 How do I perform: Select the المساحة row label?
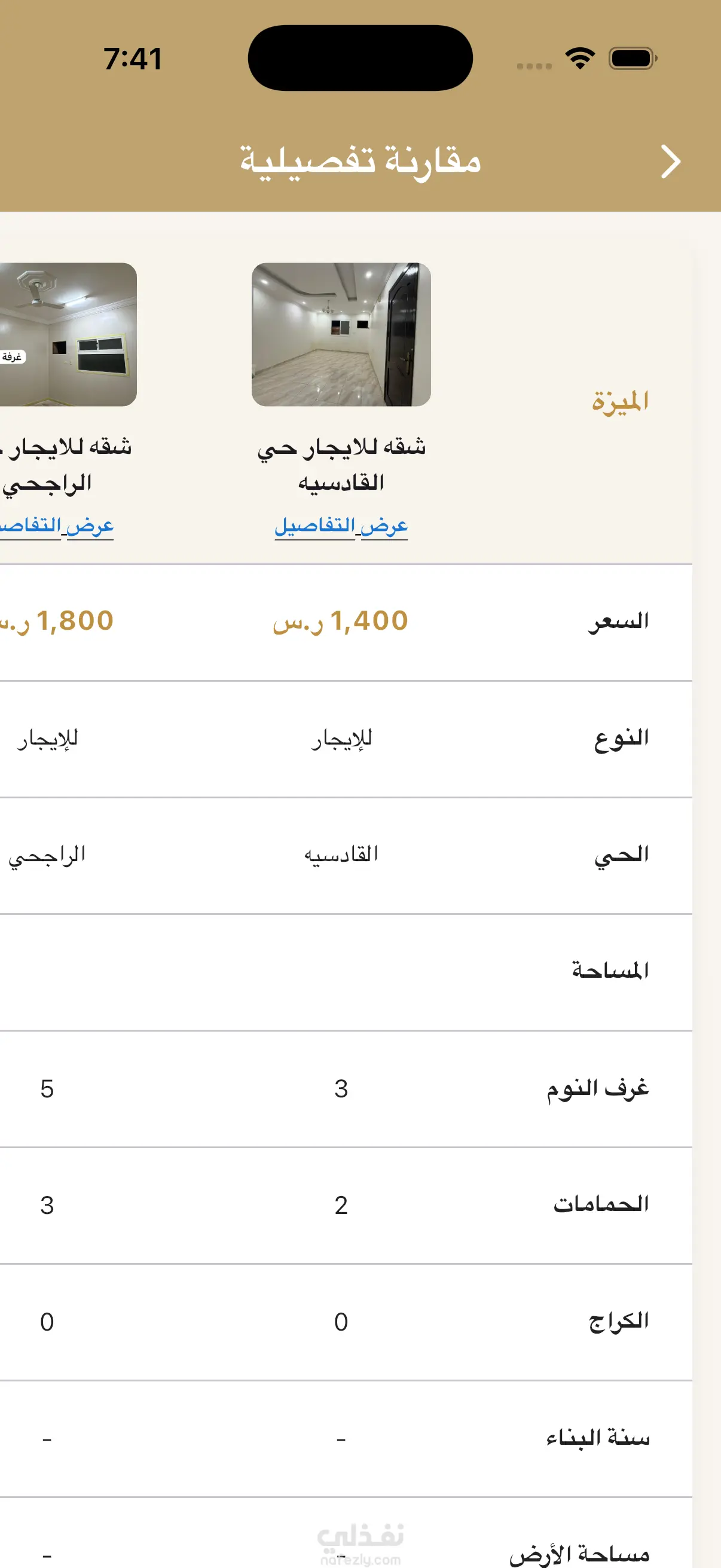tap(610, 971)
